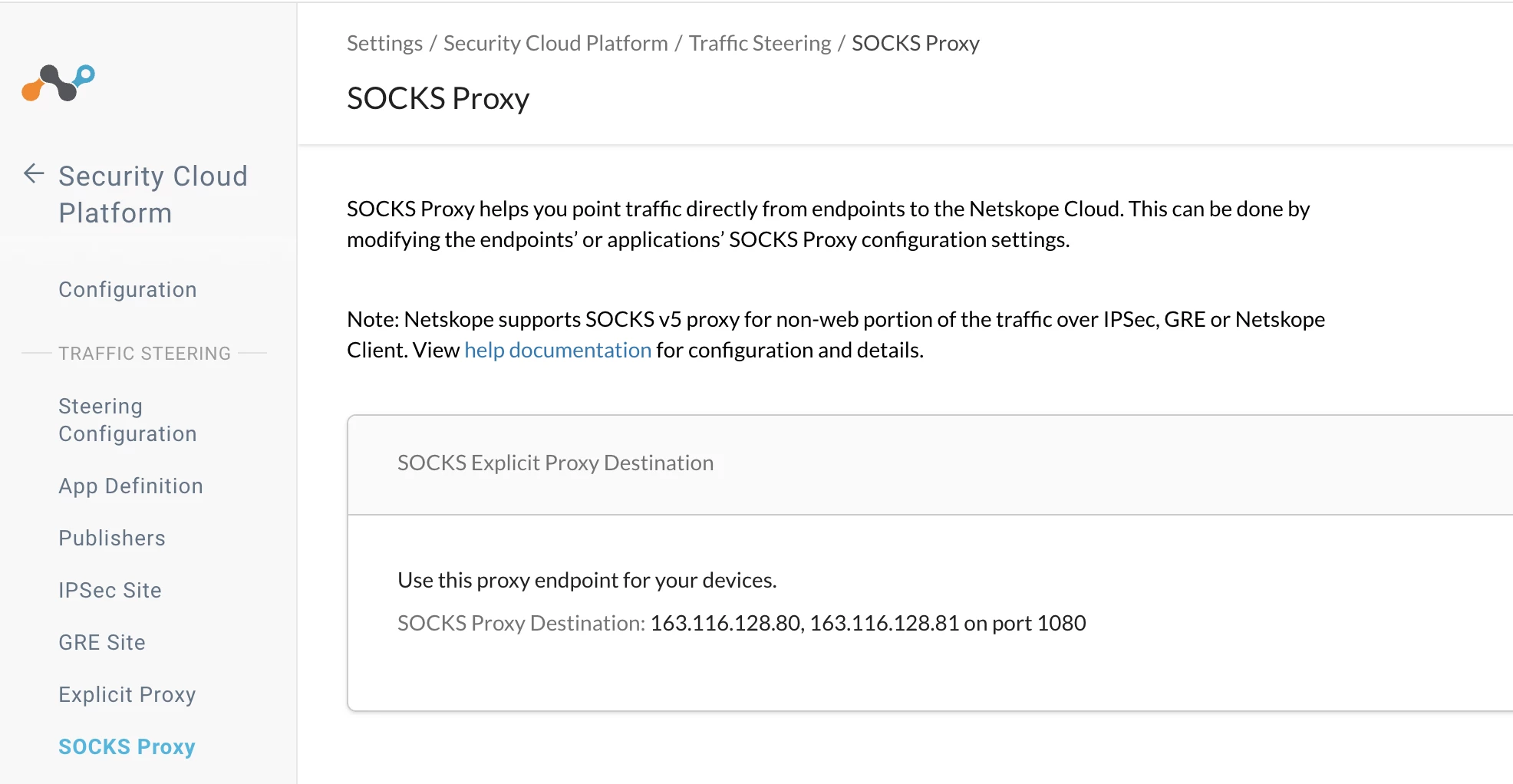Click the back arrow beside Security Cloud Platform

pos(34,174)
